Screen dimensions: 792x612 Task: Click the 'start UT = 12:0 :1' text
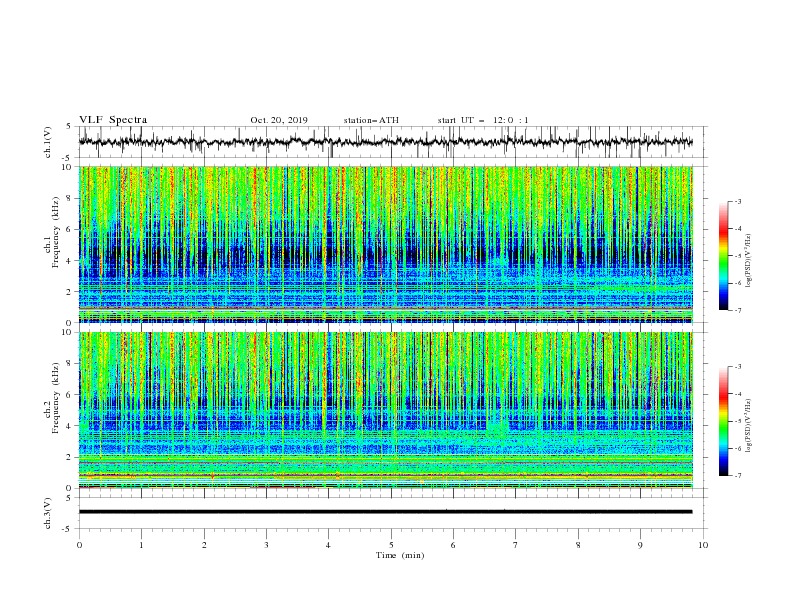coord(483,120)
